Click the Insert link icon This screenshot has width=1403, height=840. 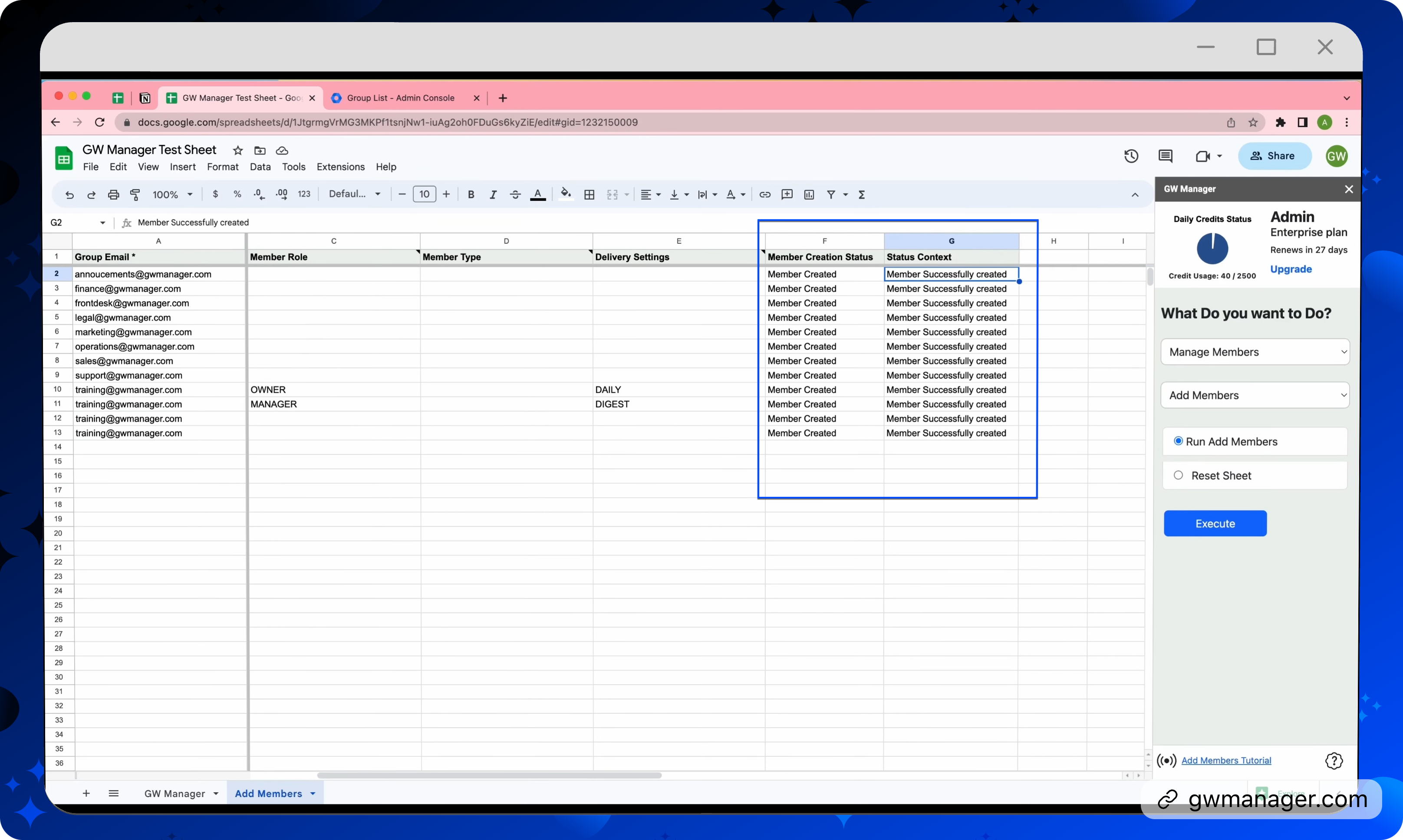pyautogui.click(x=764, y=195)
